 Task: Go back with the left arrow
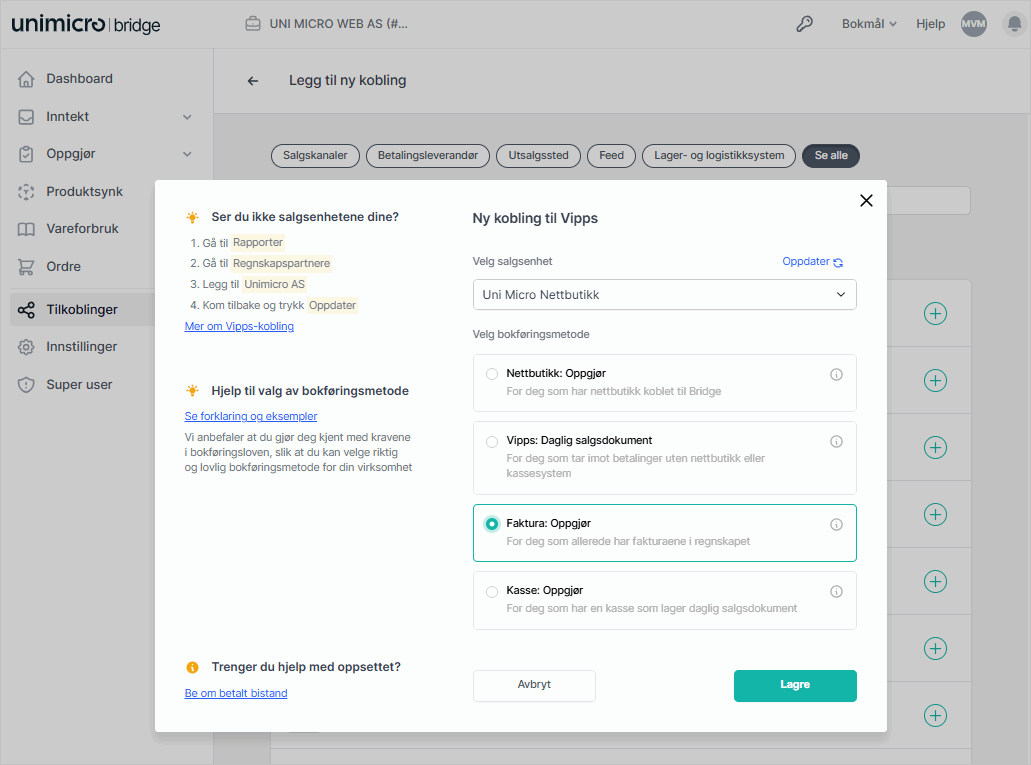[x=252, y=81]
